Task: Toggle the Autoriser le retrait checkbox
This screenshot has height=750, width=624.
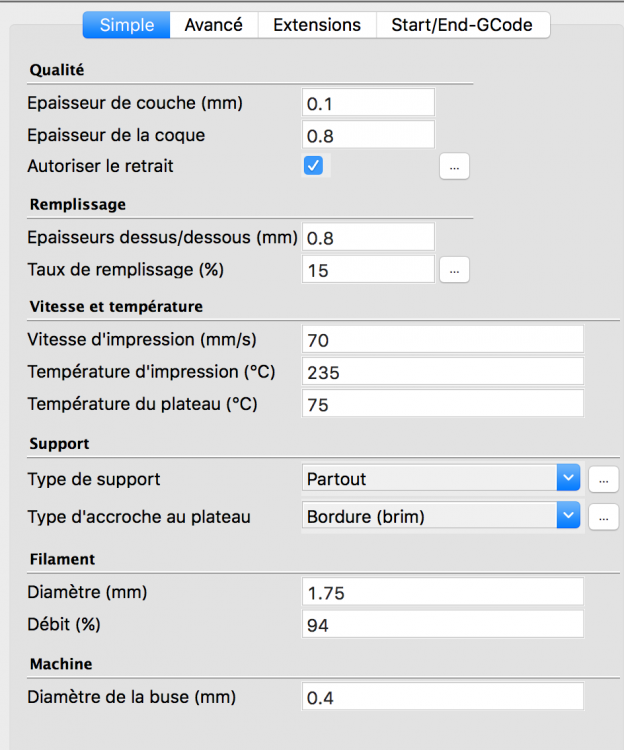Action: click(x=313, y=166)
